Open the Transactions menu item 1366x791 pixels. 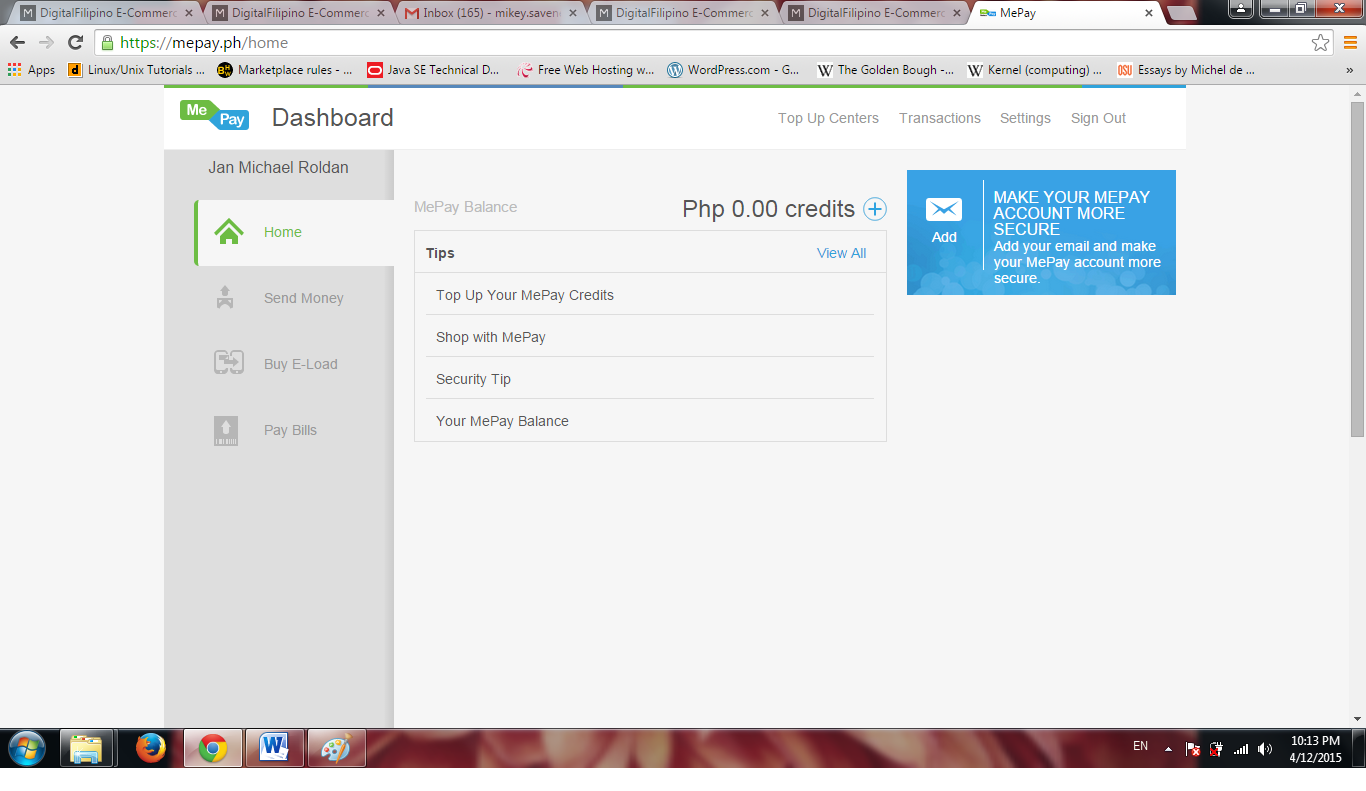tap(939, 118)
